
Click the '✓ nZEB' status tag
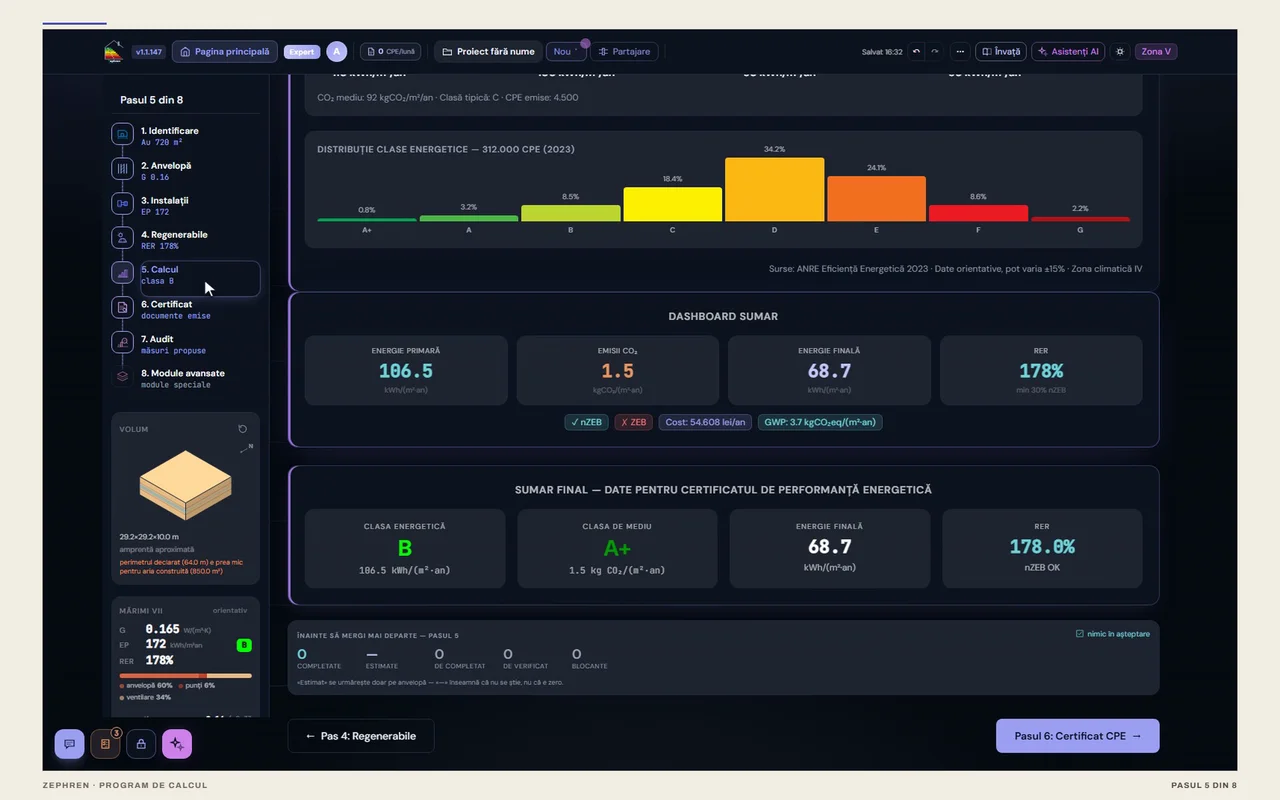coord(586,422)
